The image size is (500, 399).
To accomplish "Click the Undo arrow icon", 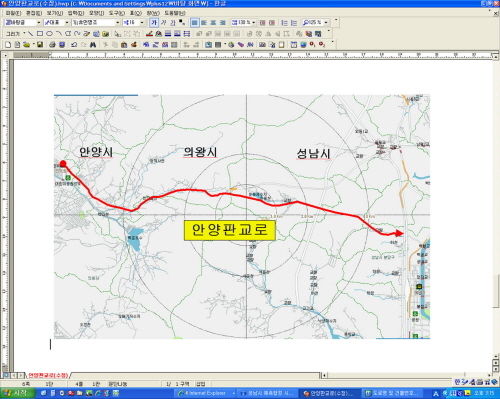I will pyautogui.click(x=74, y=44).
